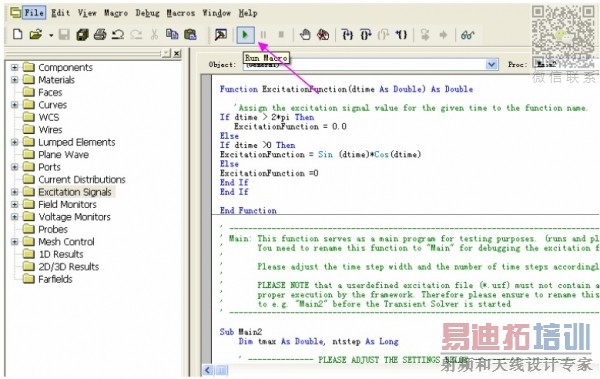Click the New file icon in toolbar
This screenshot has height=379, width=600.
point(18,34)
